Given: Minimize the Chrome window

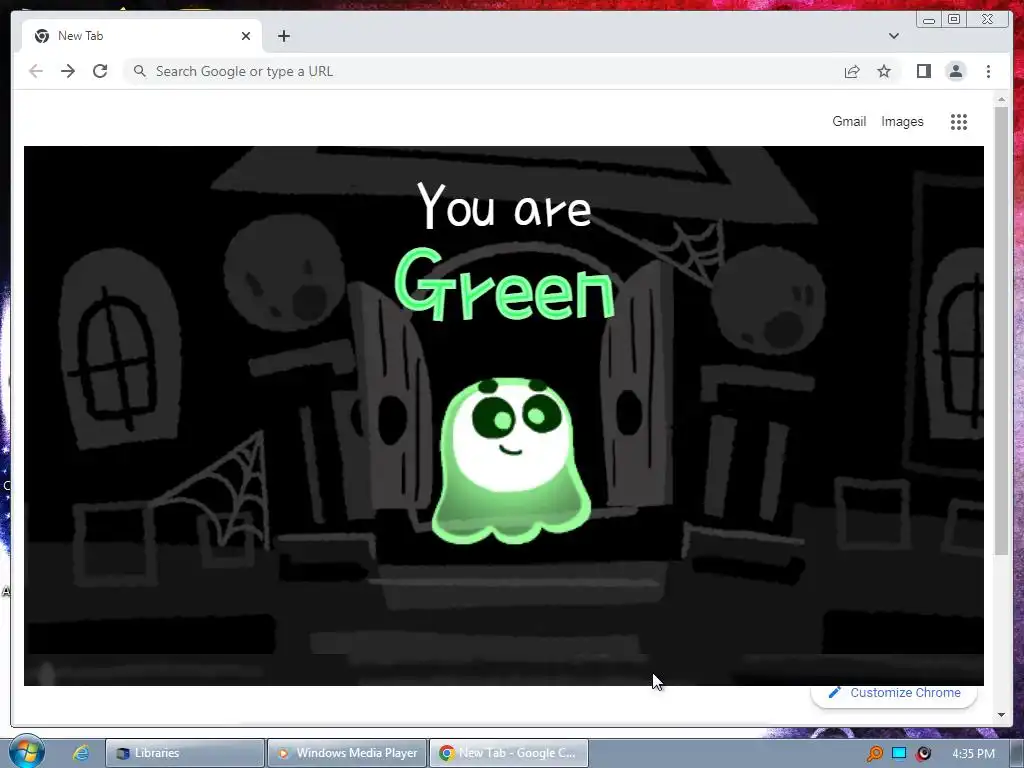Looking at the screenshot, I should [929, 20].
